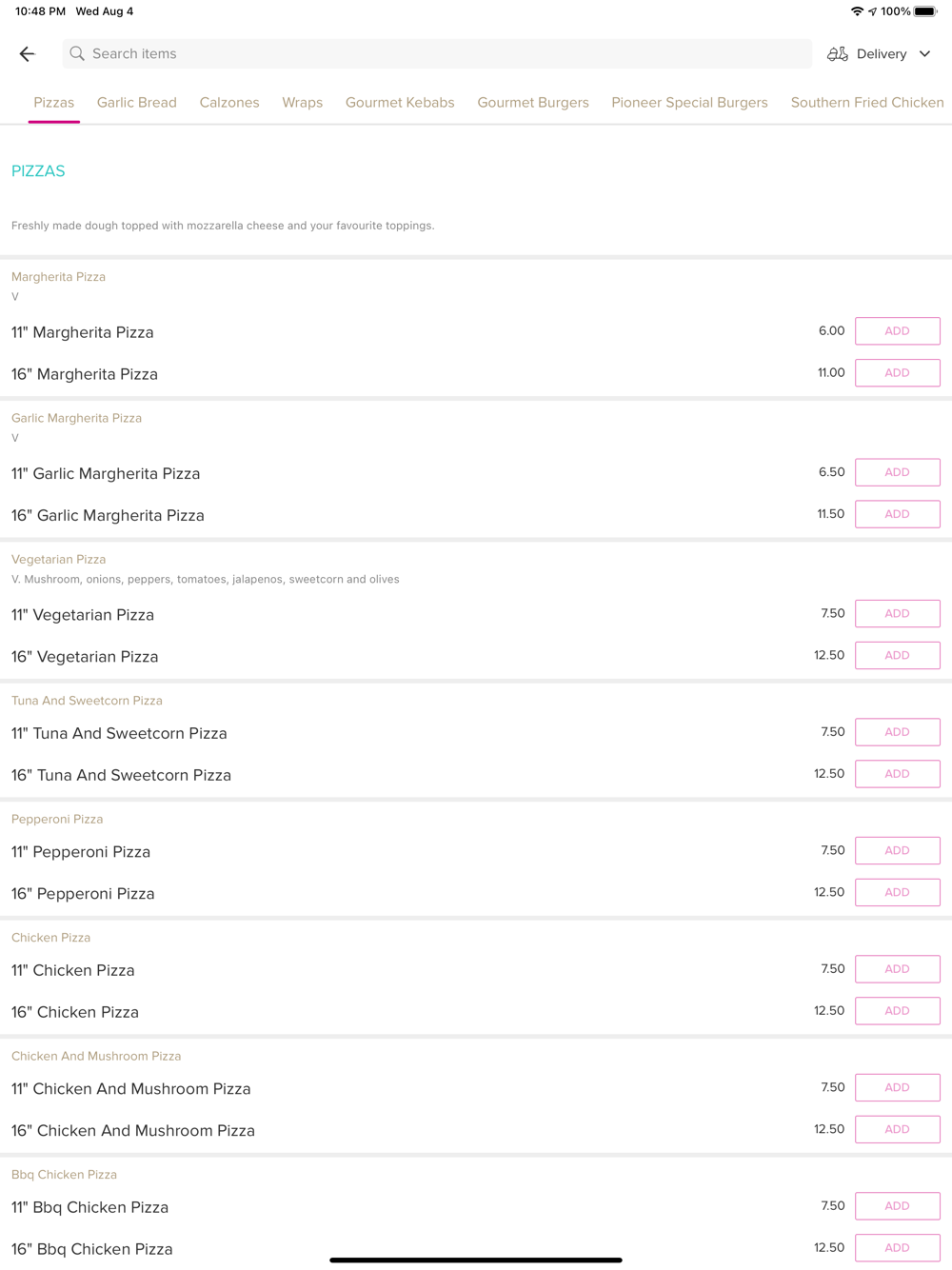Image resolution: width=952 pixels, height=1270 pixels.
Task: Open the Calzones tab
Action: [229, 103]
